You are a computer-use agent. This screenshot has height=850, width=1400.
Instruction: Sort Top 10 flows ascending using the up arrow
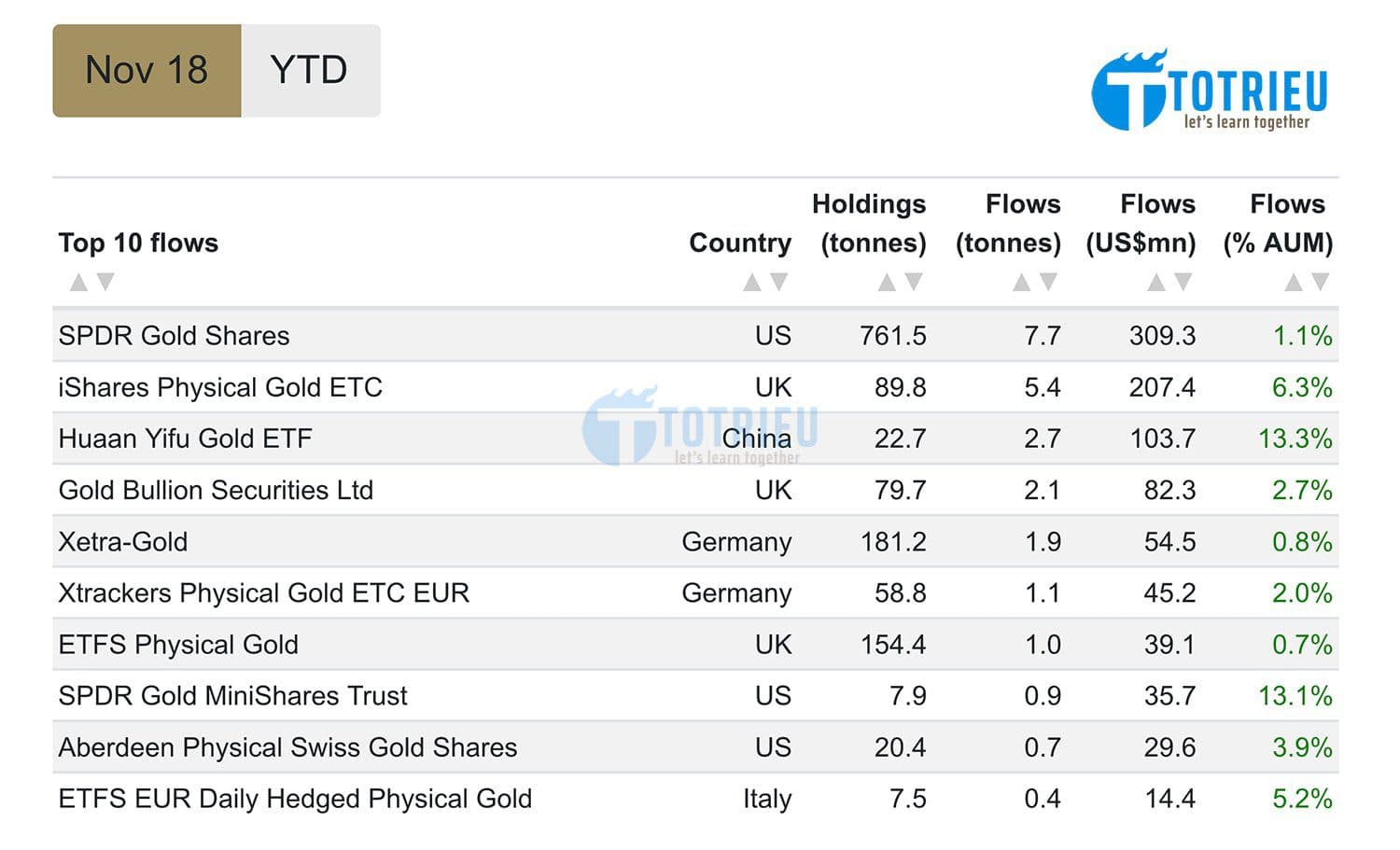[79, 280]
